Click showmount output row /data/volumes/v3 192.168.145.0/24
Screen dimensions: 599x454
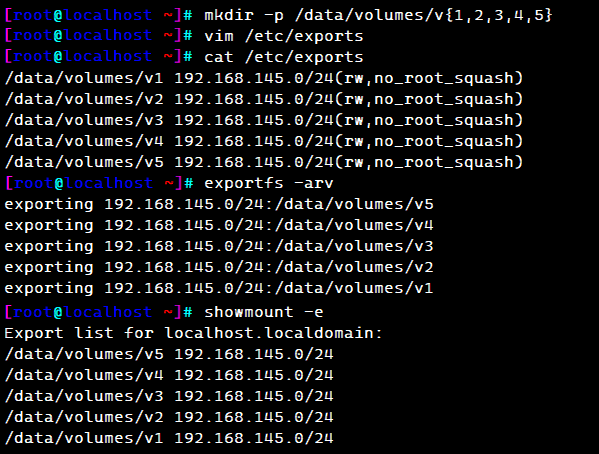click(x=169, y=396)
